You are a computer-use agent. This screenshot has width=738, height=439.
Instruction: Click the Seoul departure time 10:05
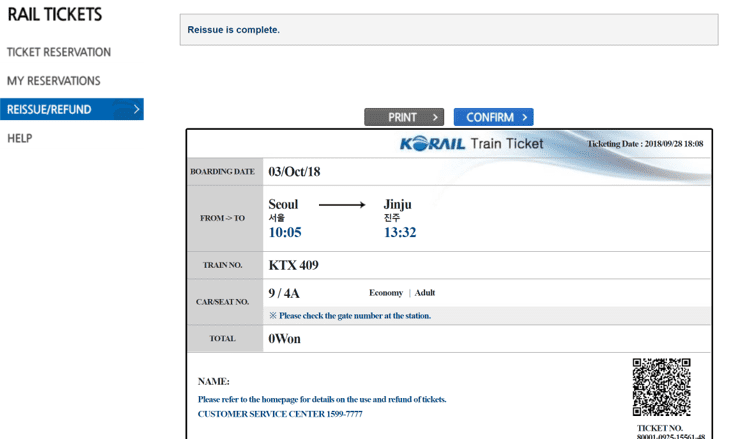(285, 233)
